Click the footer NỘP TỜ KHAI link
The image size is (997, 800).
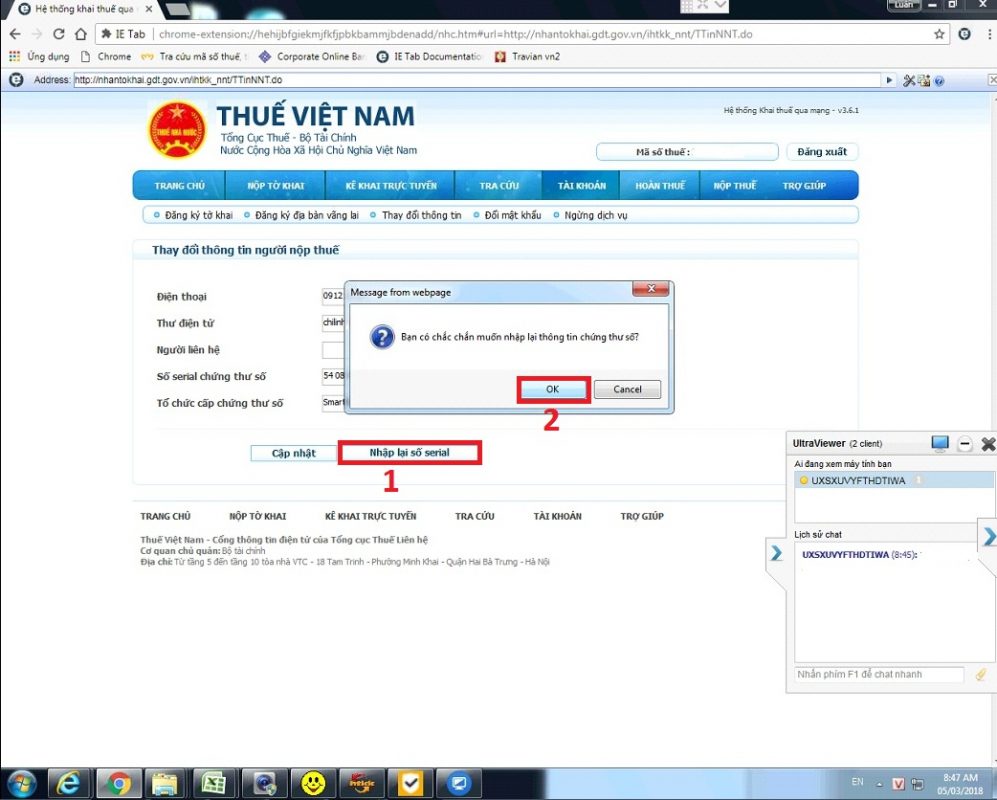click(258, 516)
